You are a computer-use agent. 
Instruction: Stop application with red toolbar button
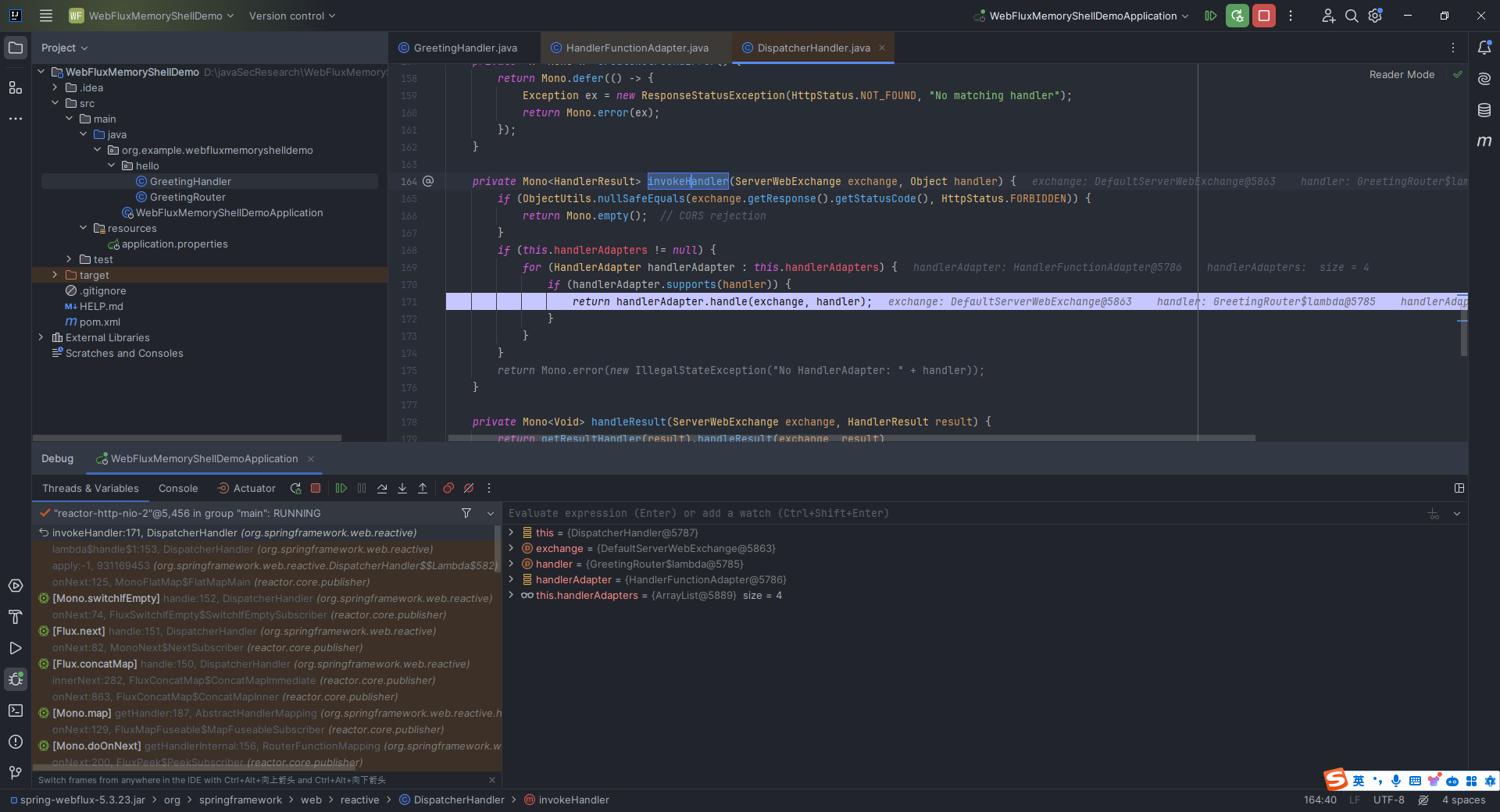click(x=1264, y=16)
